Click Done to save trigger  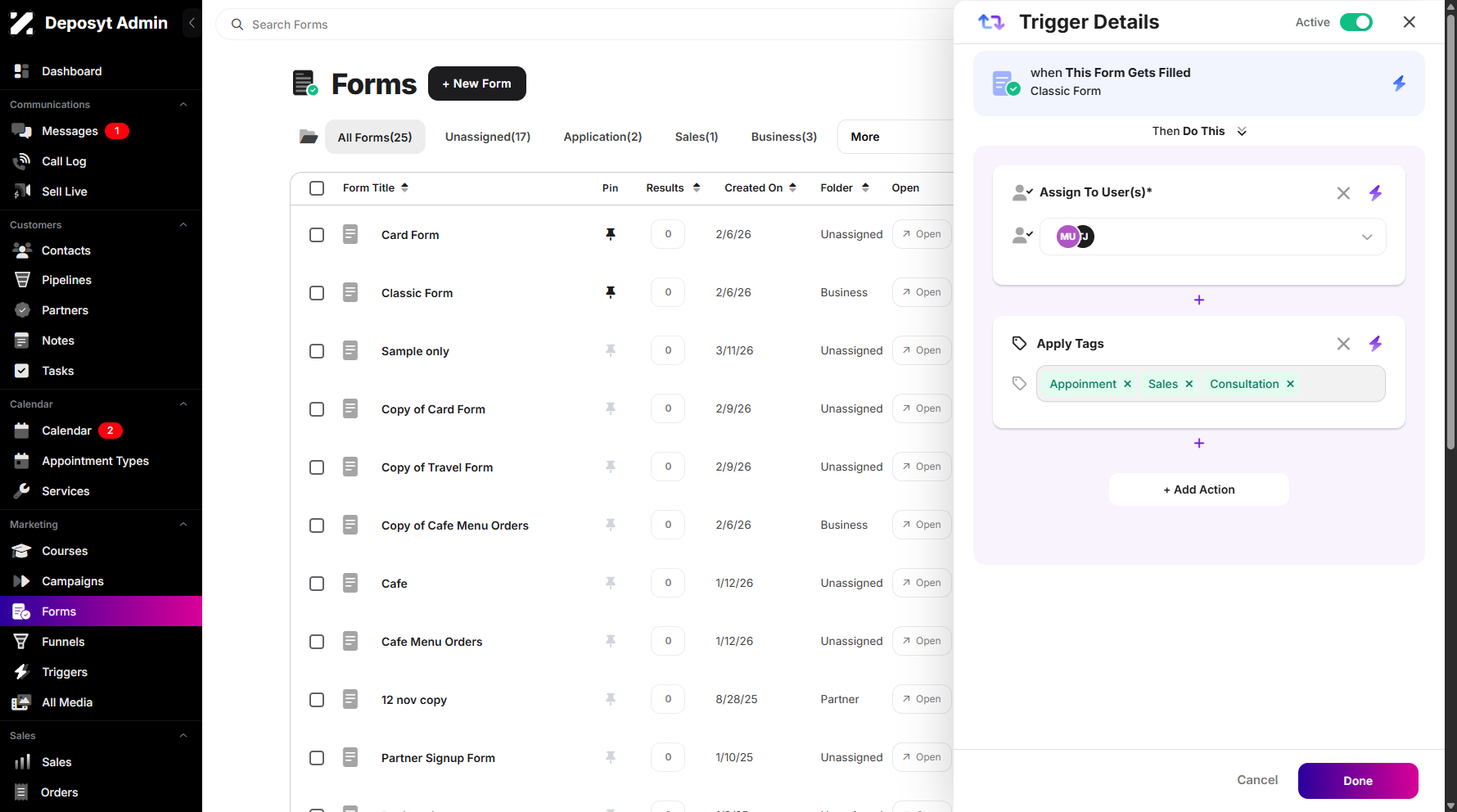1358,781
